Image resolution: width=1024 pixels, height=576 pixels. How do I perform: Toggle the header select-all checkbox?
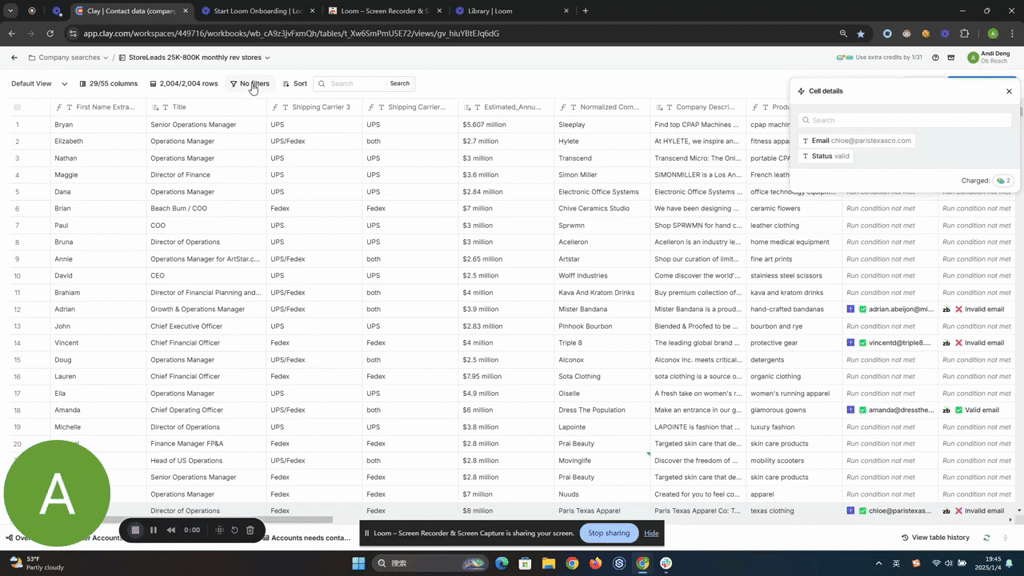click(16, 107)
